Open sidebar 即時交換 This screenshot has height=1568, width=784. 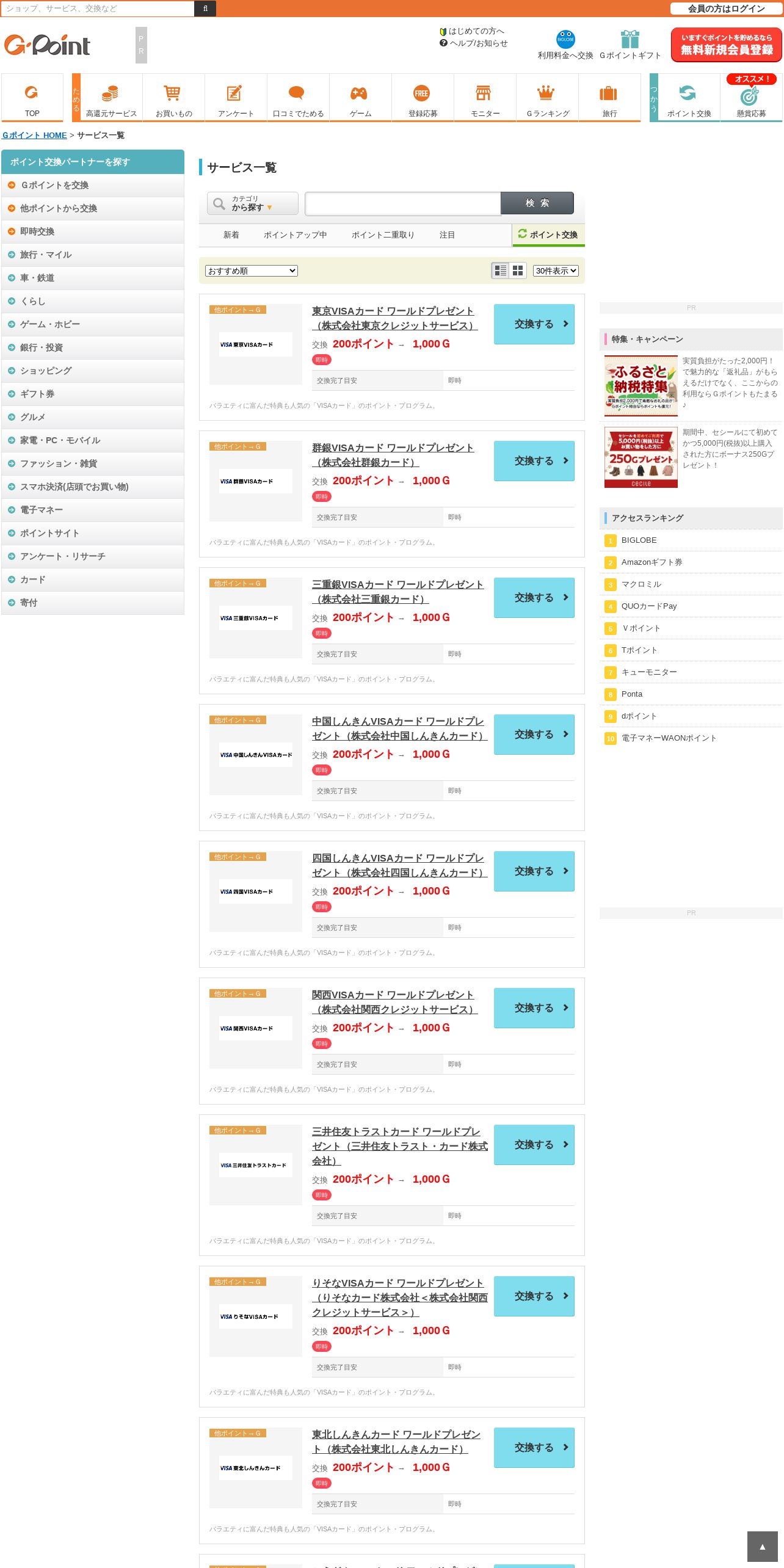click(93, 231)
